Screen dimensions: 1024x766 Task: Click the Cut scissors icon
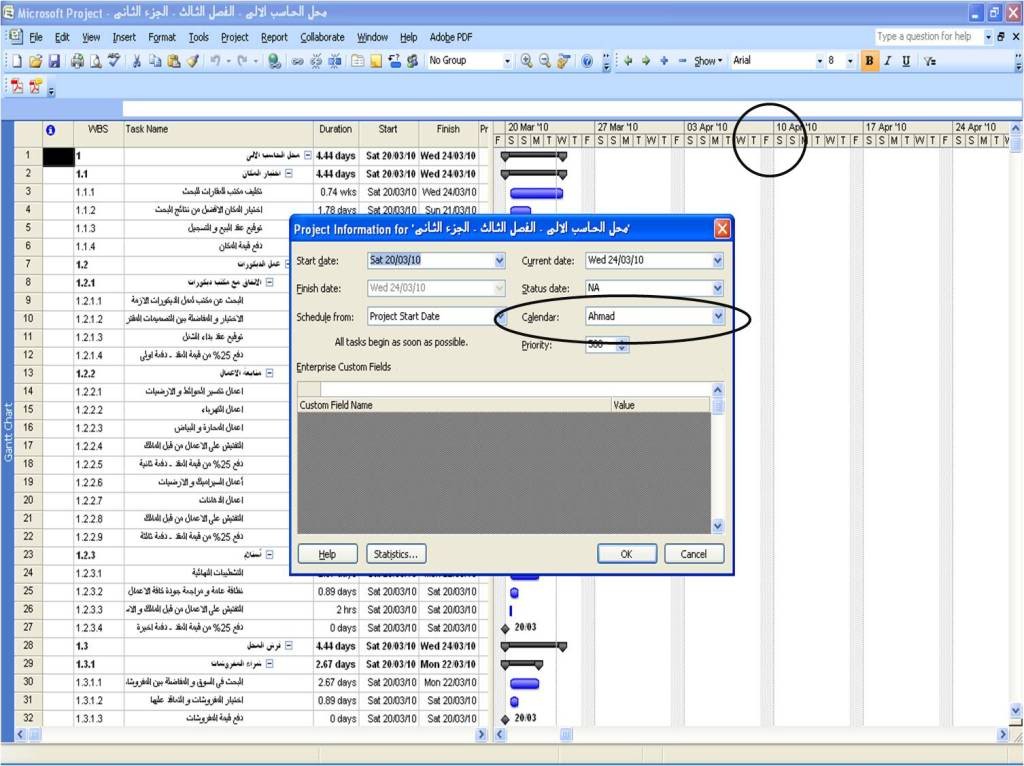(136, 61)
